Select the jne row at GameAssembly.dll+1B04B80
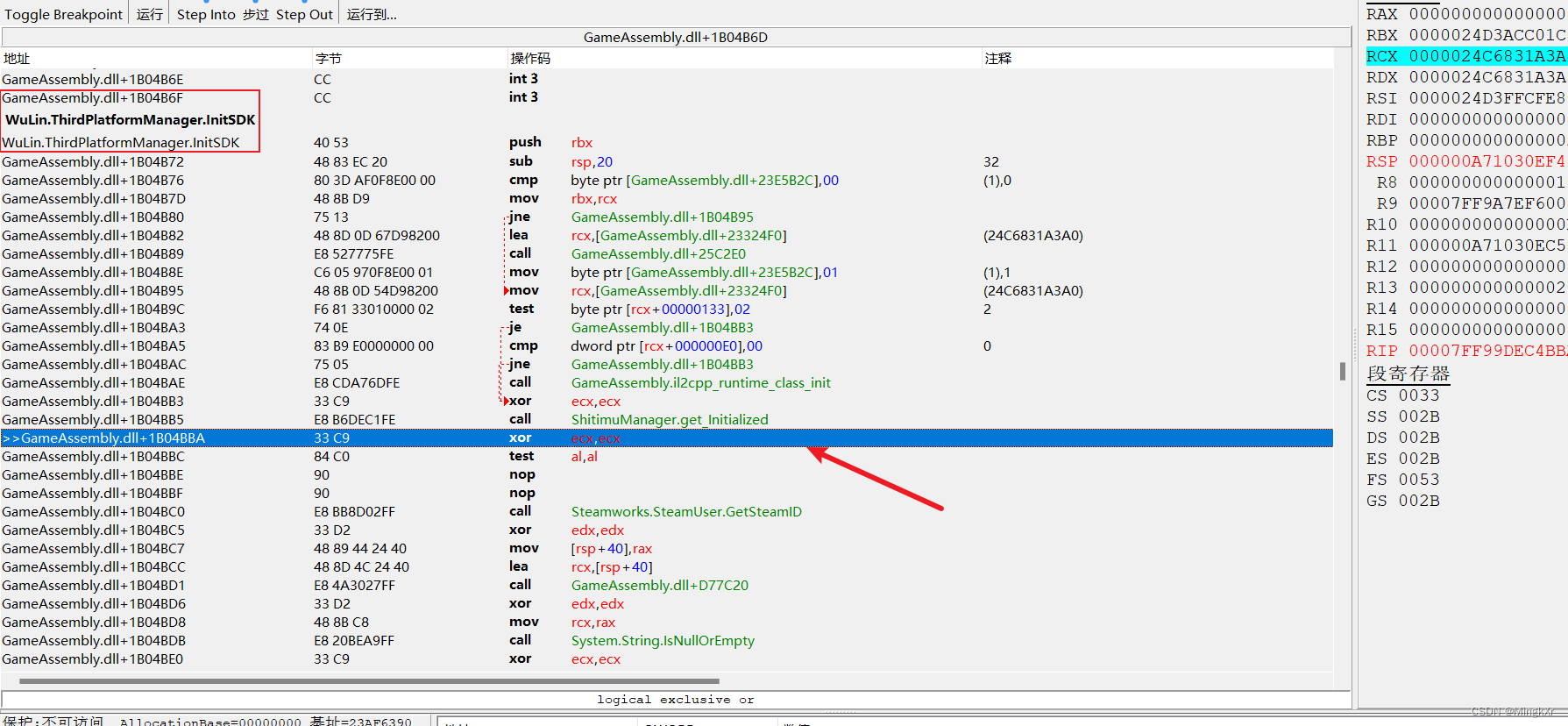 coord(667,217)
